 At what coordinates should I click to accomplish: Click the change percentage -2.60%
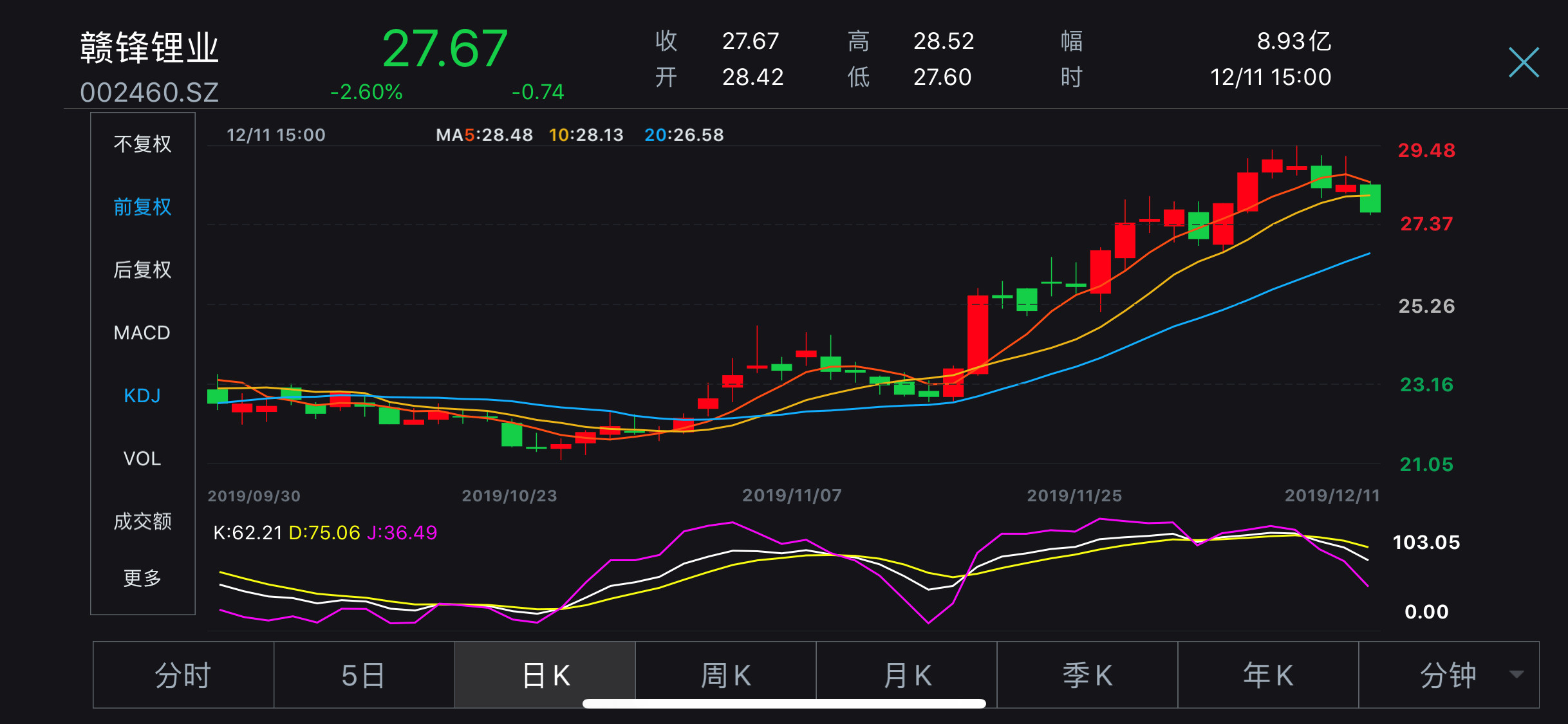click(x=366, y=92)
